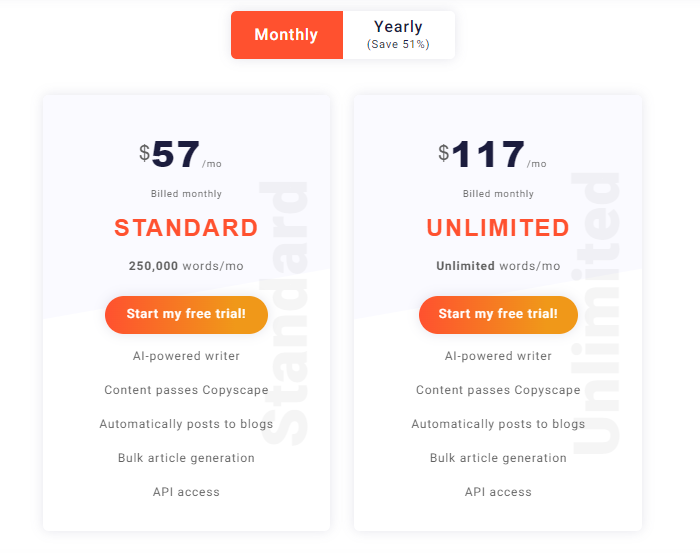700x553 pixels.
Task: Switch to Yearly billing (Save 51%)
Action: pyautogui.click(x=399, y=35)
